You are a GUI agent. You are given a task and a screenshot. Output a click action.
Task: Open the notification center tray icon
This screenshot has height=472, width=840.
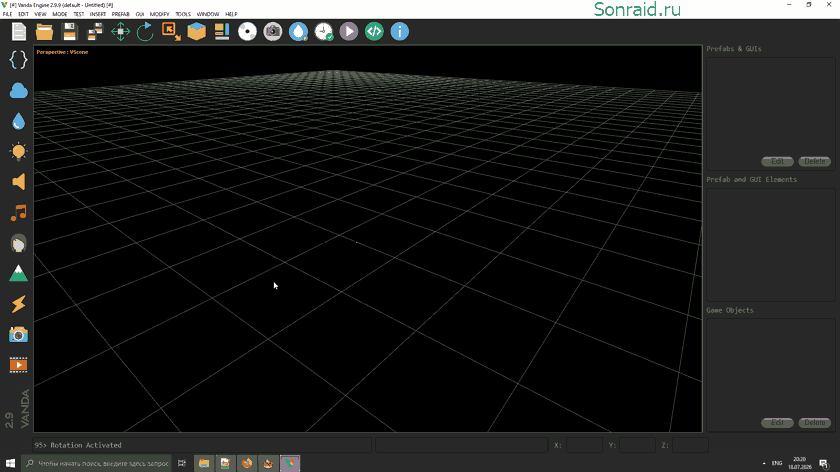[823, 463]
